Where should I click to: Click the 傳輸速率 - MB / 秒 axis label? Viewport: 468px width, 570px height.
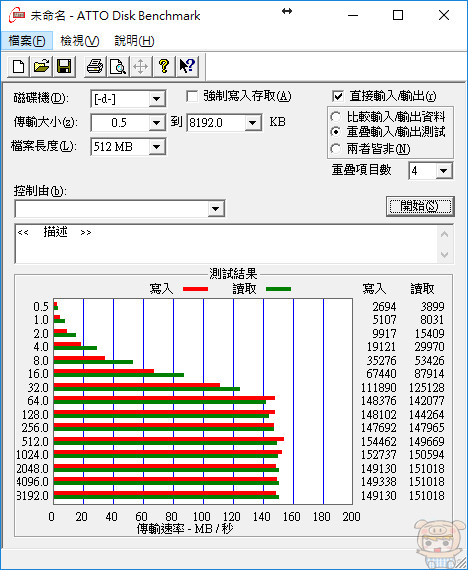pos(185,529)
